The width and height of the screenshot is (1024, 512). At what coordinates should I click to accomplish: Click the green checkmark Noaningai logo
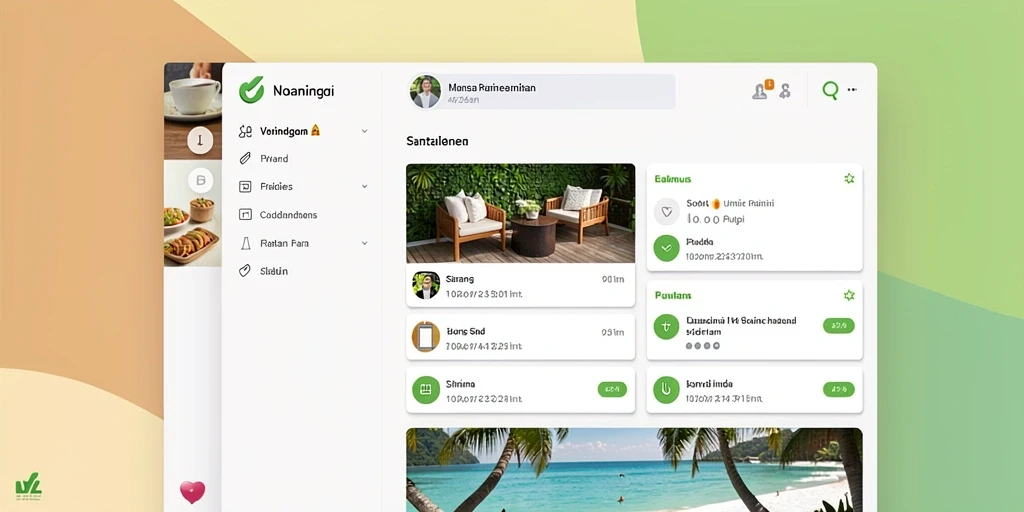click(x=251, y=90)
